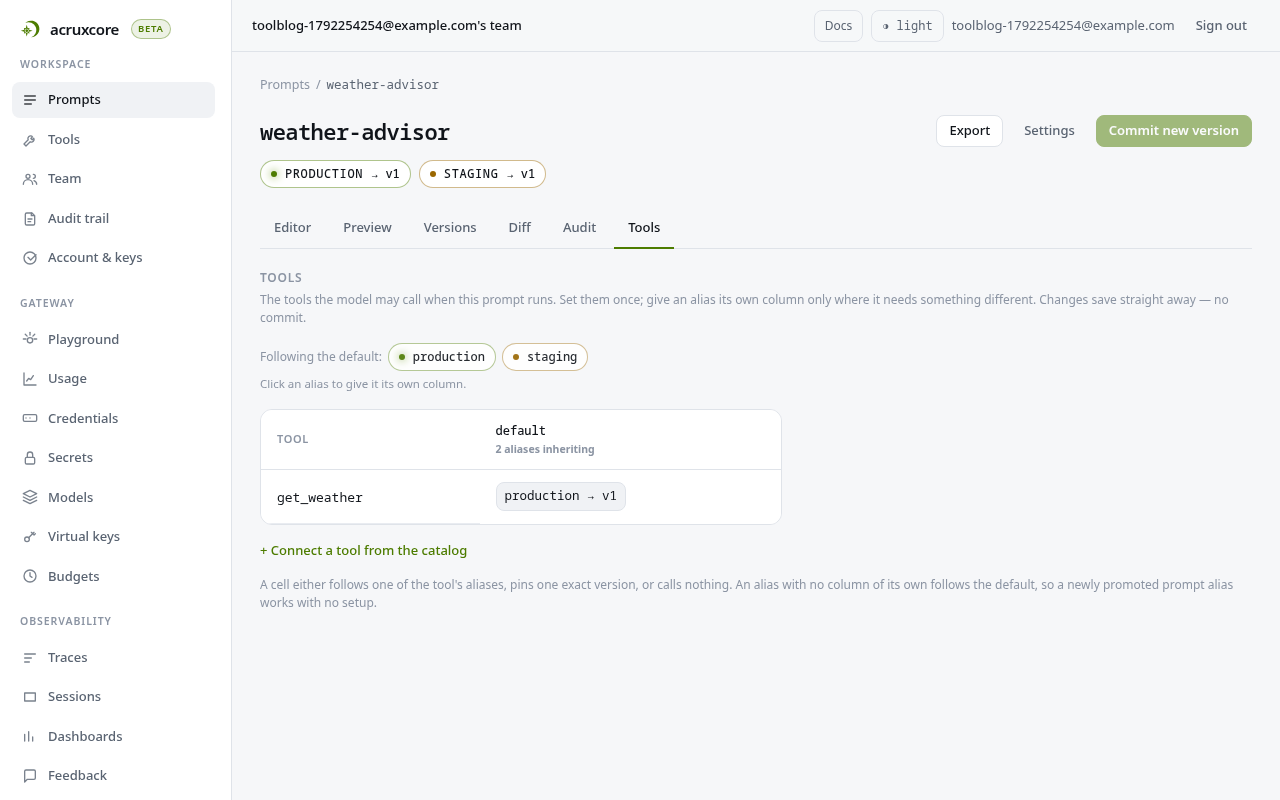
Task: Click the Feedback speech bubble icon
Action: [x=30, y=776]
